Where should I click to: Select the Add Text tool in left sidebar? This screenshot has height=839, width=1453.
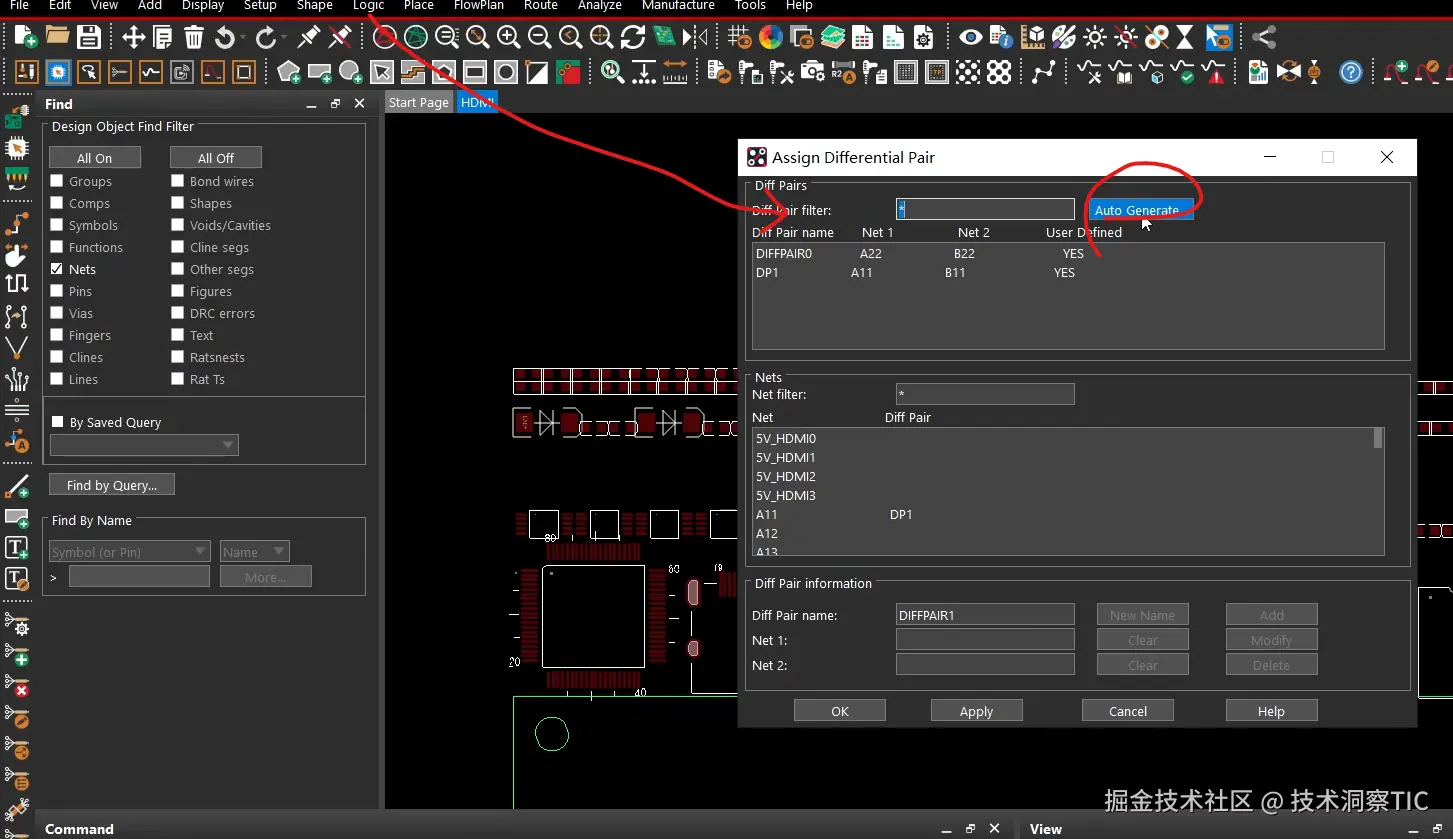[17, 547]
